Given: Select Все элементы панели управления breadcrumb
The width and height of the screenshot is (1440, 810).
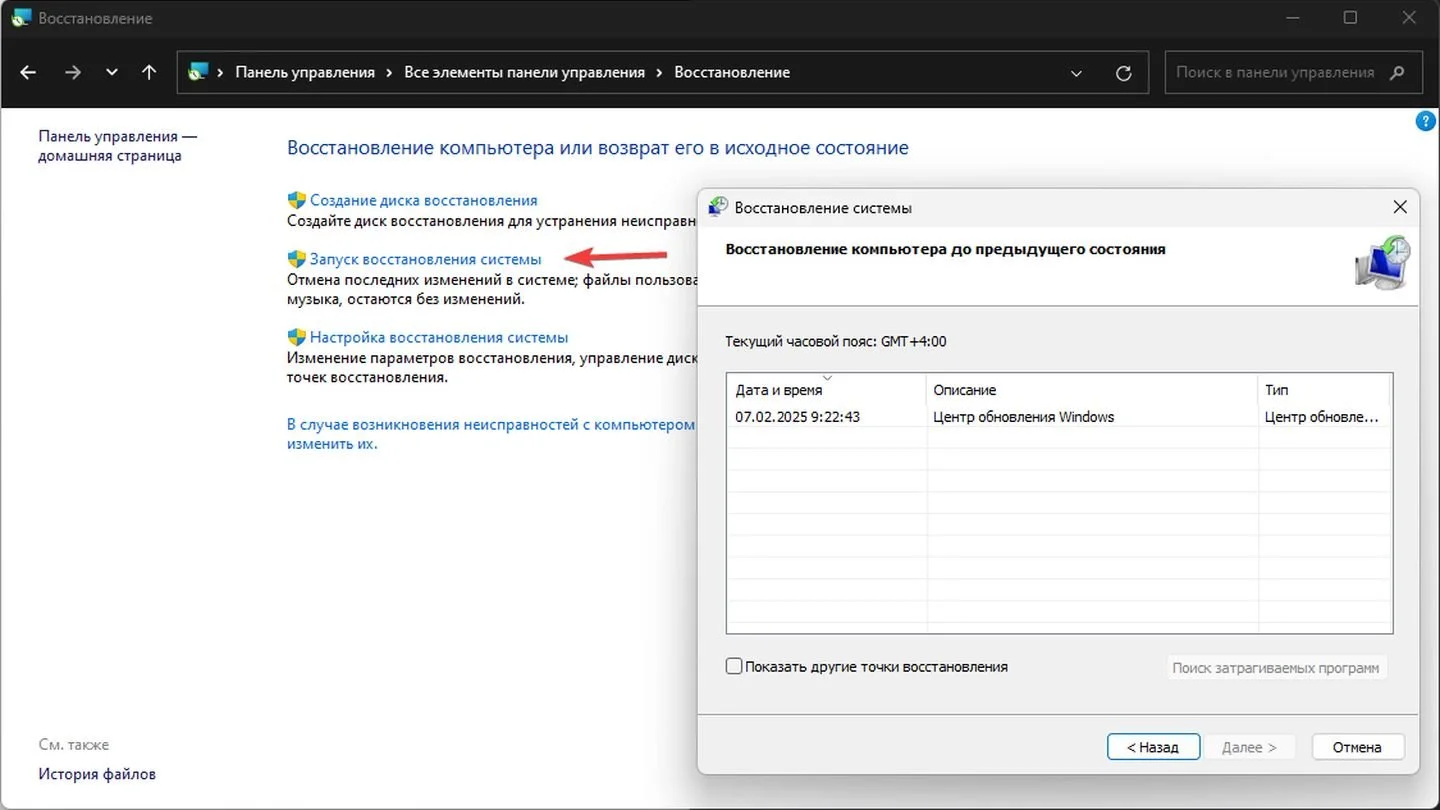Looking at the screenshot, I should (x=524, y=72).
